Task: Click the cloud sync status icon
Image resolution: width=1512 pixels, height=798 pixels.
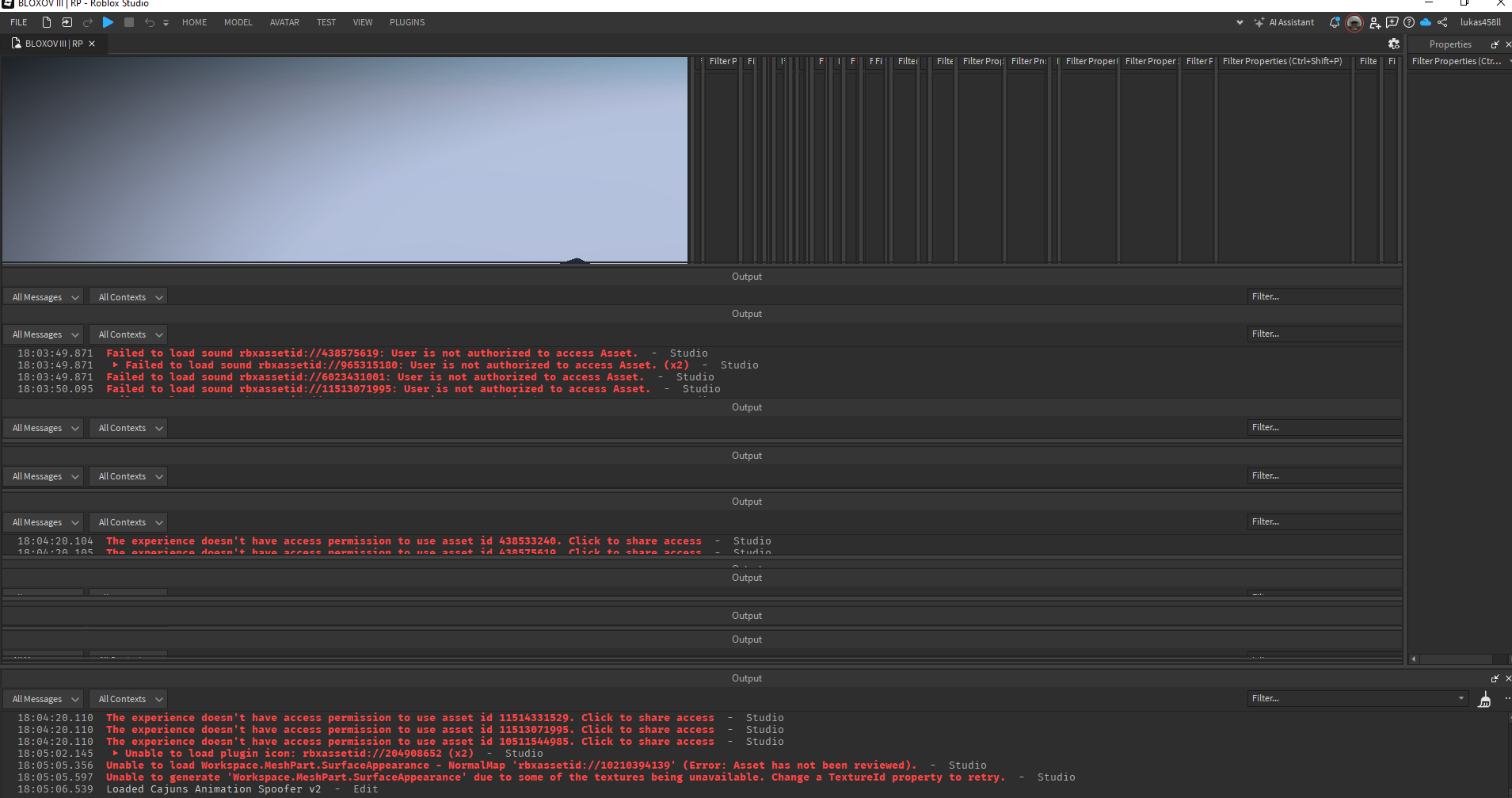Action: (x=1426, y=22)
